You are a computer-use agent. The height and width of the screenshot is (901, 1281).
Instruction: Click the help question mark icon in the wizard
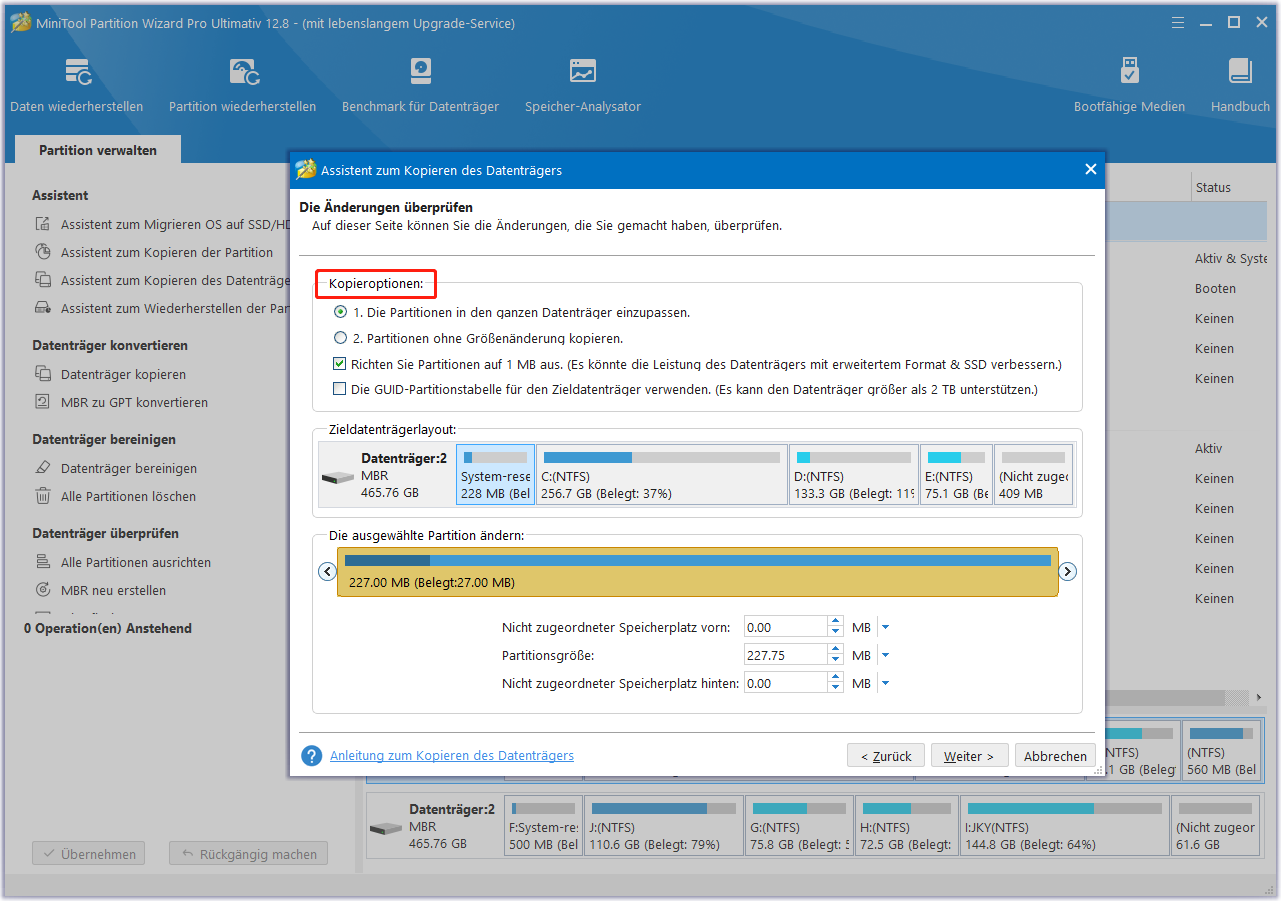click(312, 756)
